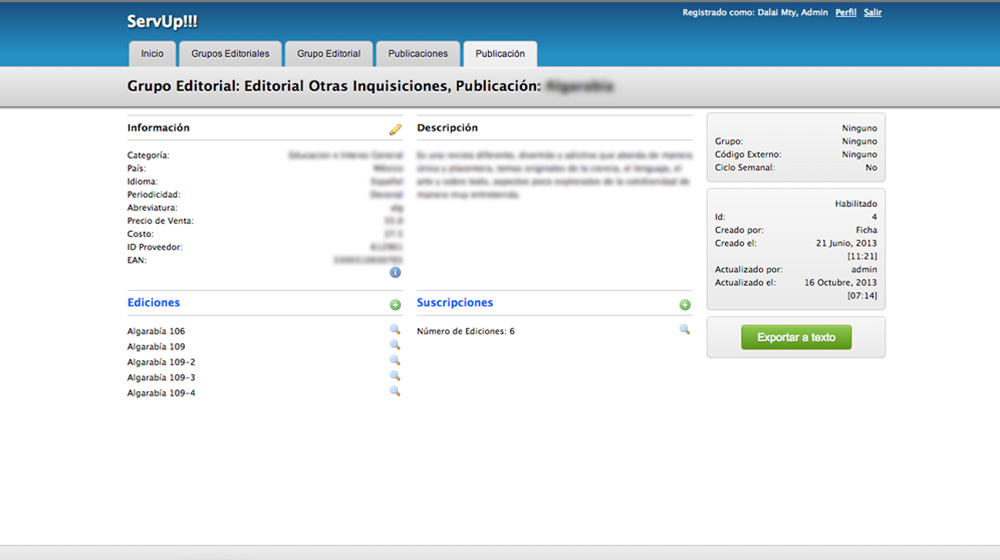This screenshot has width=1000, height=560.
Task: Open the Grupo Editorial tab
Action: coord(329,54)
